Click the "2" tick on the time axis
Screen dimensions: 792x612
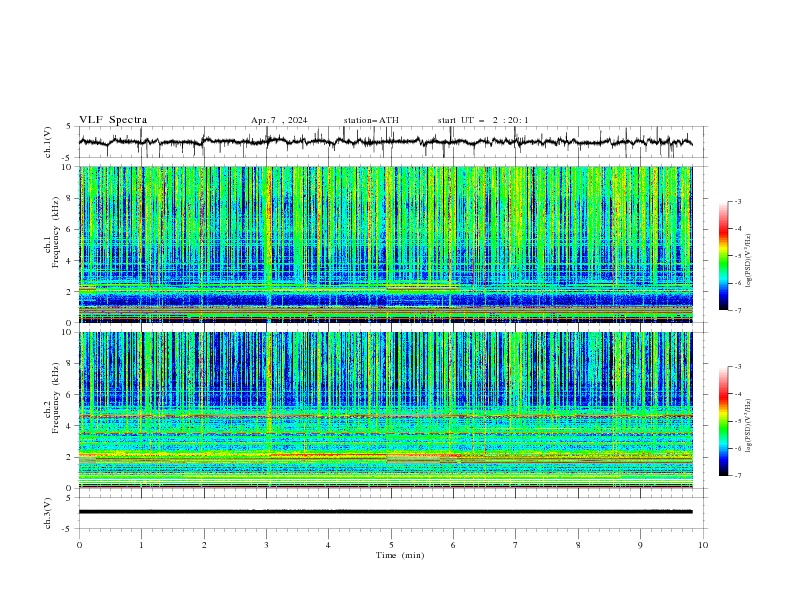tap(204, 545)
